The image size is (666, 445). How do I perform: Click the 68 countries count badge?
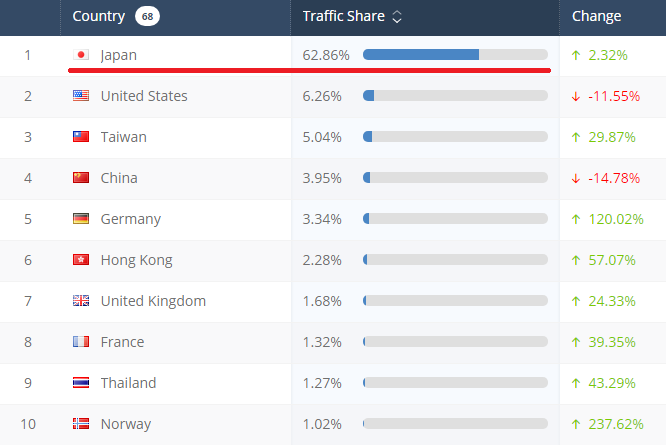[x=148, y=16]
